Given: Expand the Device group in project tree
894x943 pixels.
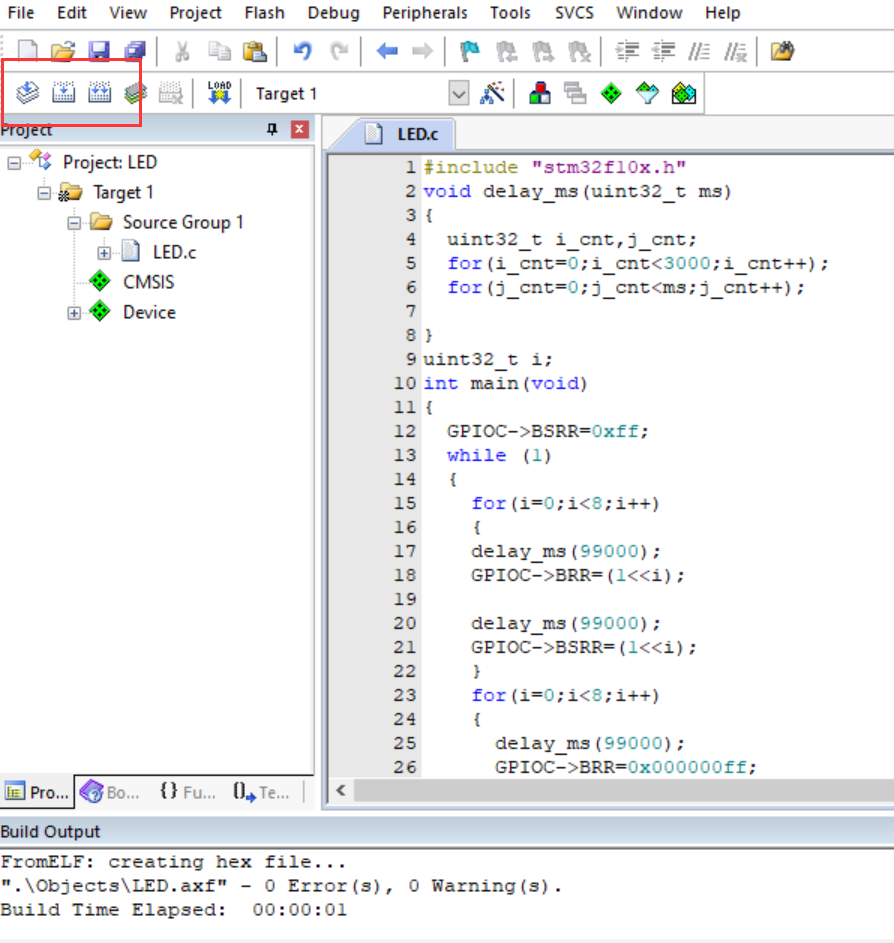Looking at the screenshot, I should coord(73,312).
